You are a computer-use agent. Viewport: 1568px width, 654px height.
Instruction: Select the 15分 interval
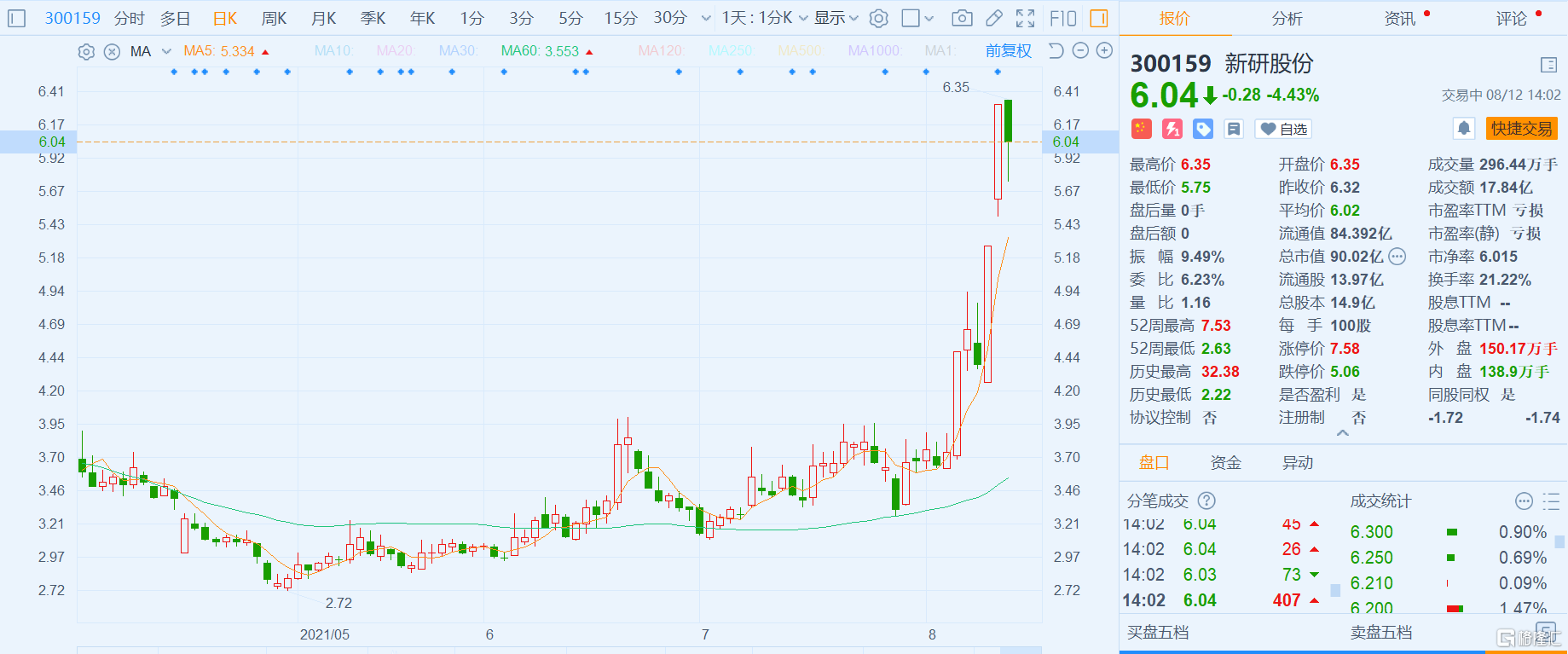(621, 18)
